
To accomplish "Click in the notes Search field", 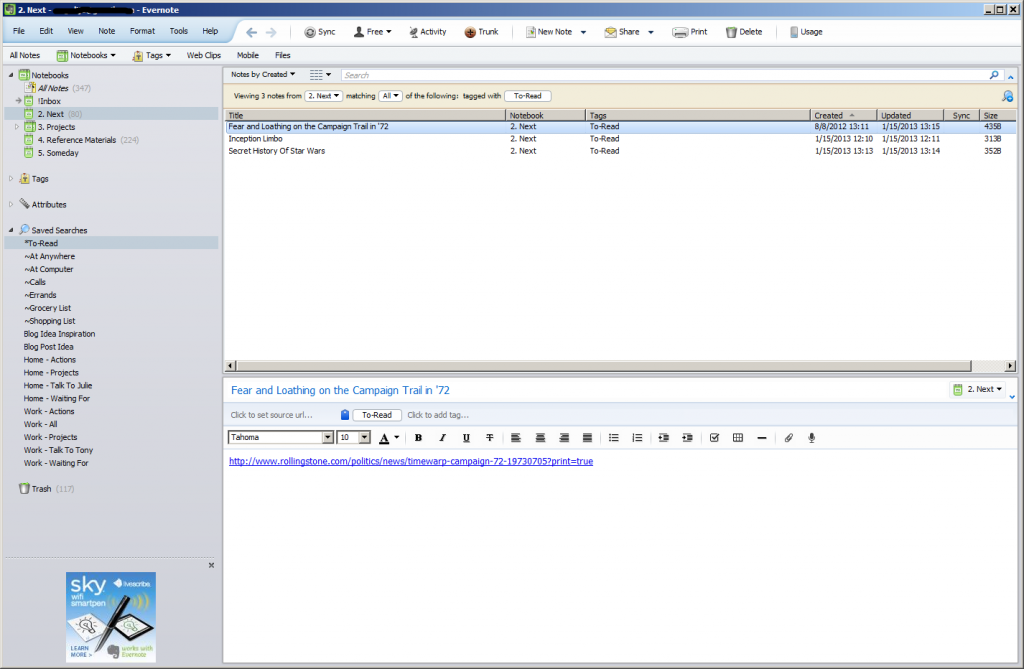I will tap(660, 75).
